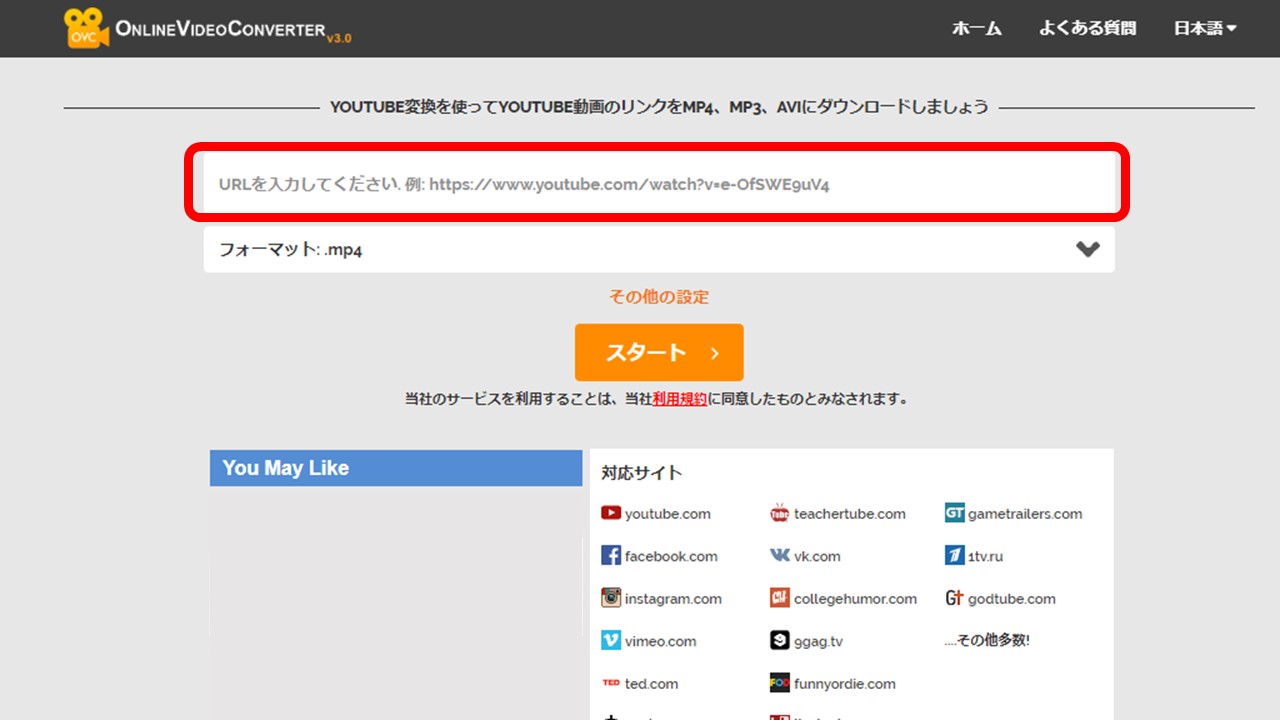Click the TeacherTube icon
Image resolution: width=1280 pixels, height=720 pixels.
[779, 513]
